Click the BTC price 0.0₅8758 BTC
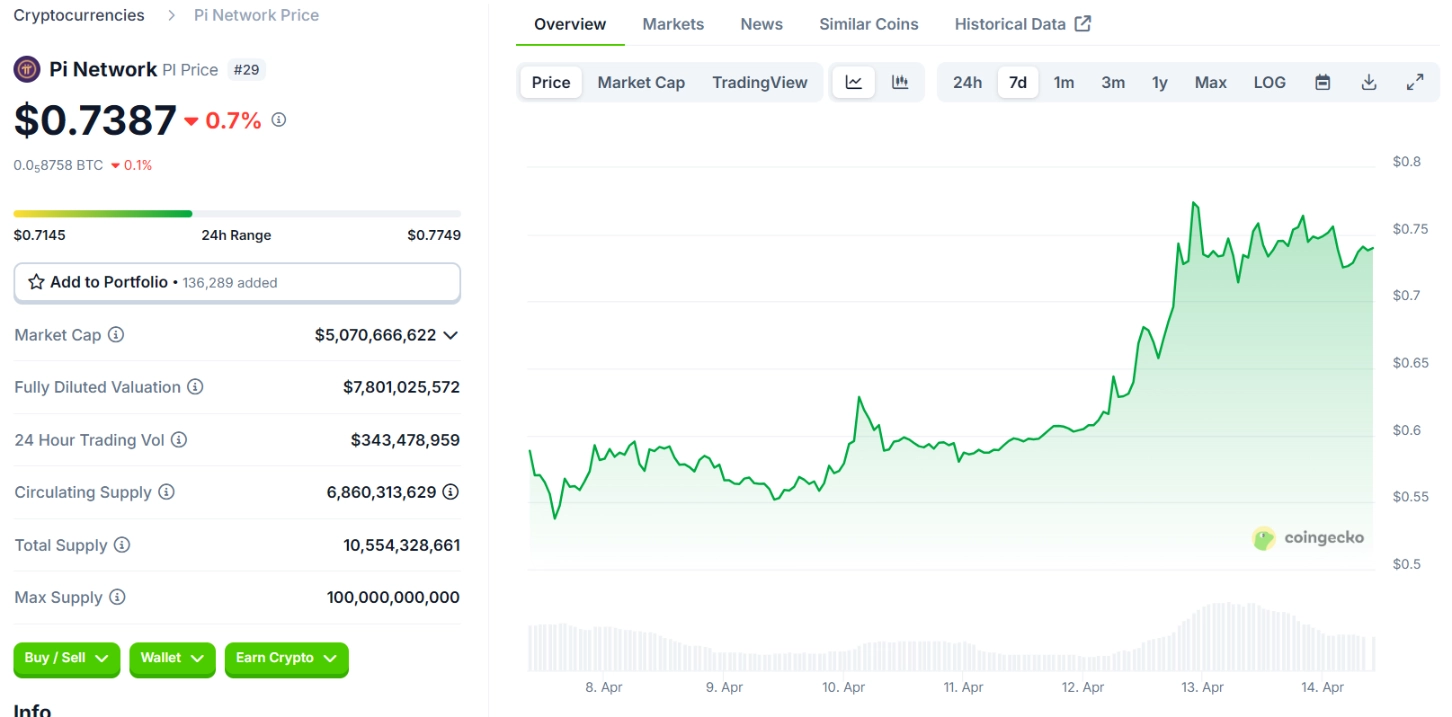Image resolution: width=1452 pixels, height=717 pixels. coord(58,165)
